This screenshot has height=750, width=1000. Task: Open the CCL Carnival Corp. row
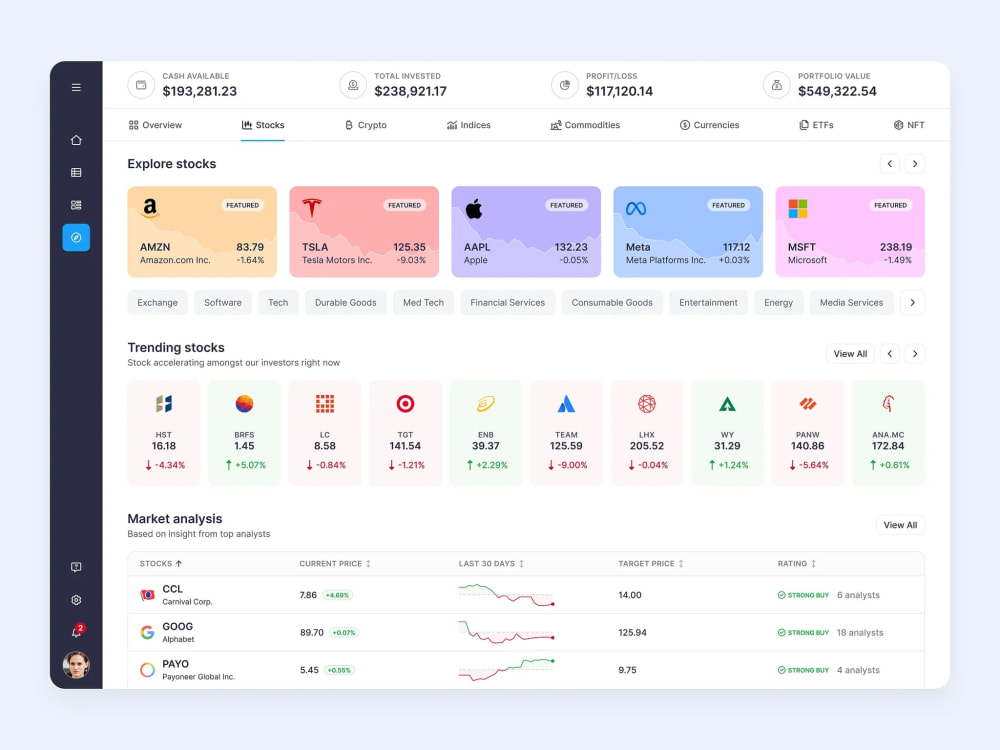pyautogui.click(x=526, y=595)
